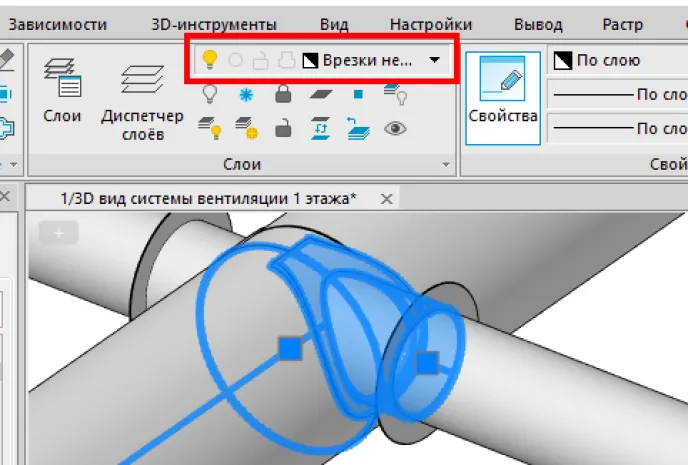Click the eye icon in layers panel
This screenshot has width=688, height=465.
[395, 129]
